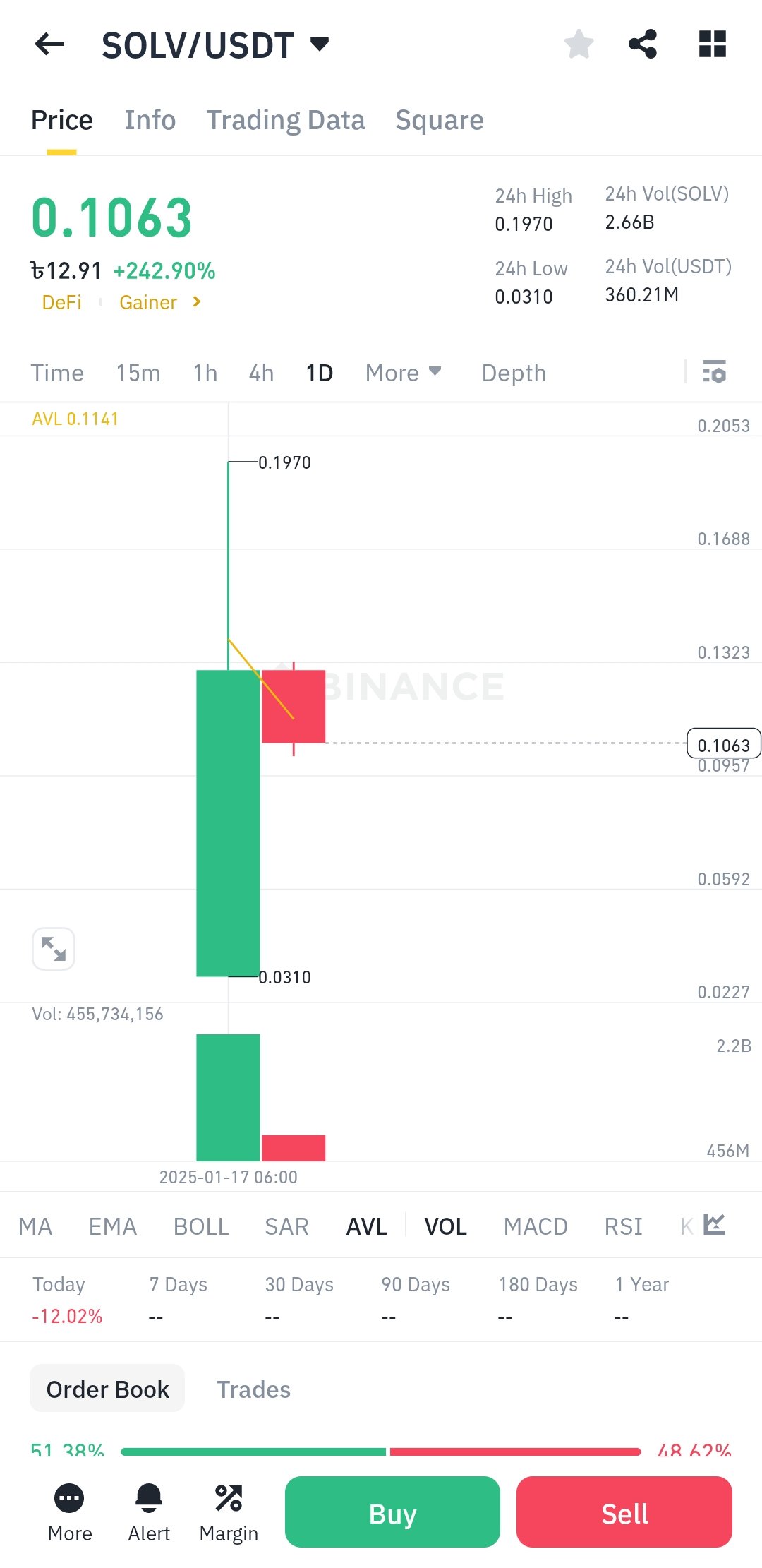Expand the Gainer tag chevron

pyautogui.click(x=197, y=302)
